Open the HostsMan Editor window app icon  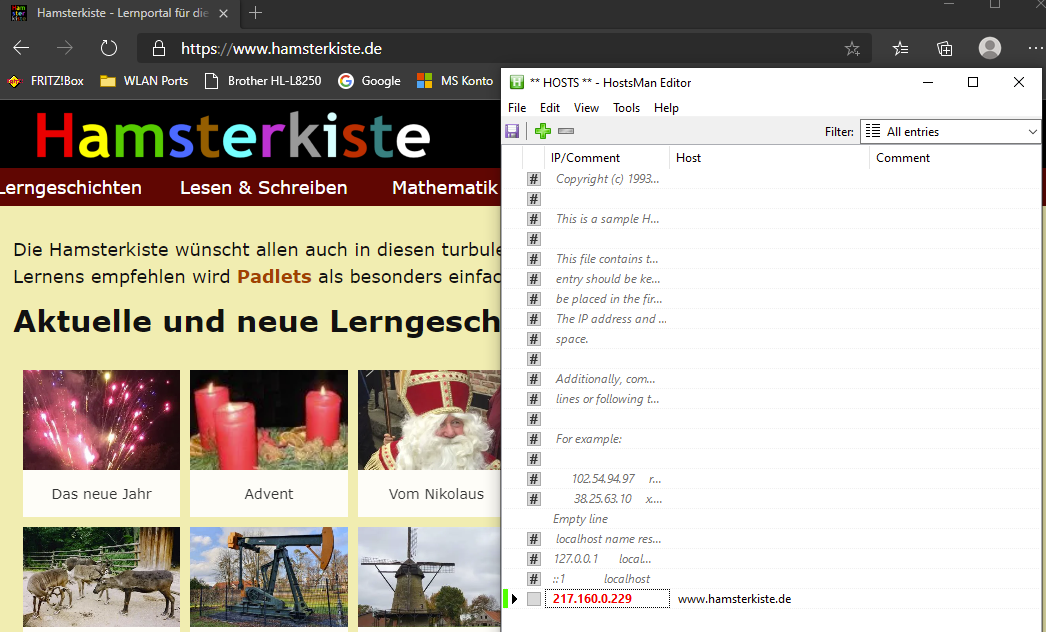pos(516,82)
